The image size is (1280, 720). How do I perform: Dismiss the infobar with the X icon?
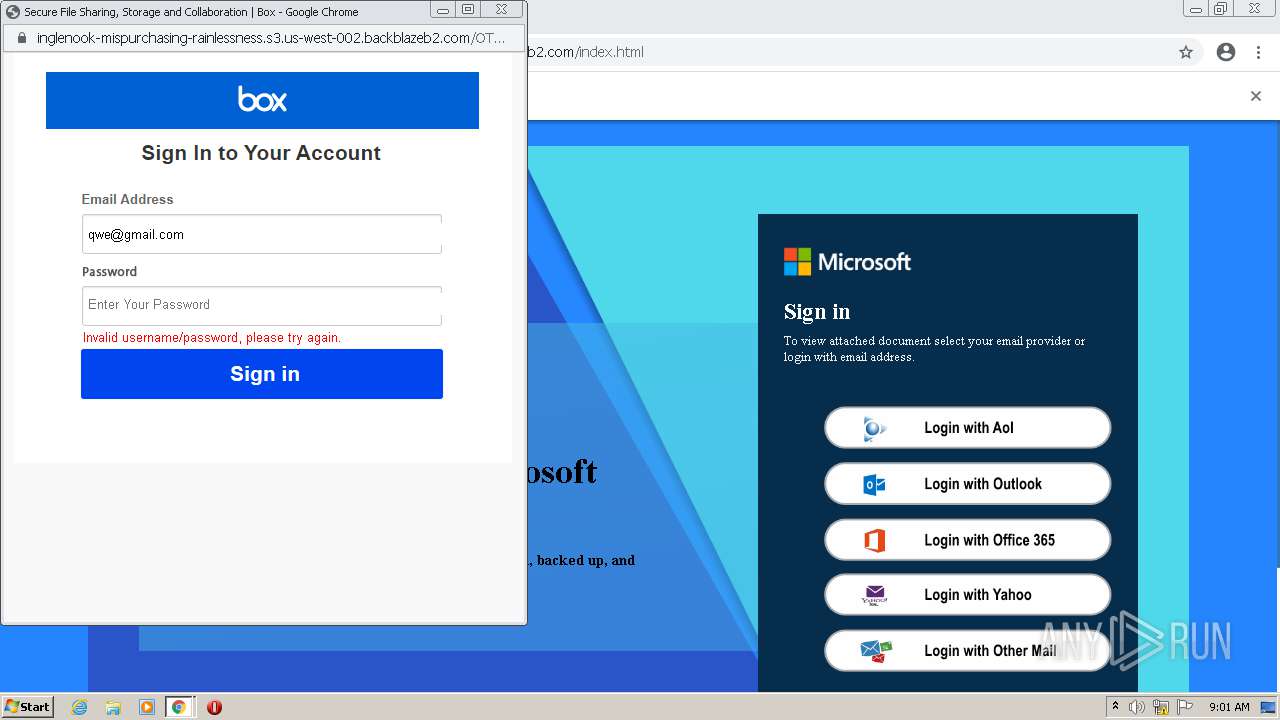1256,96
